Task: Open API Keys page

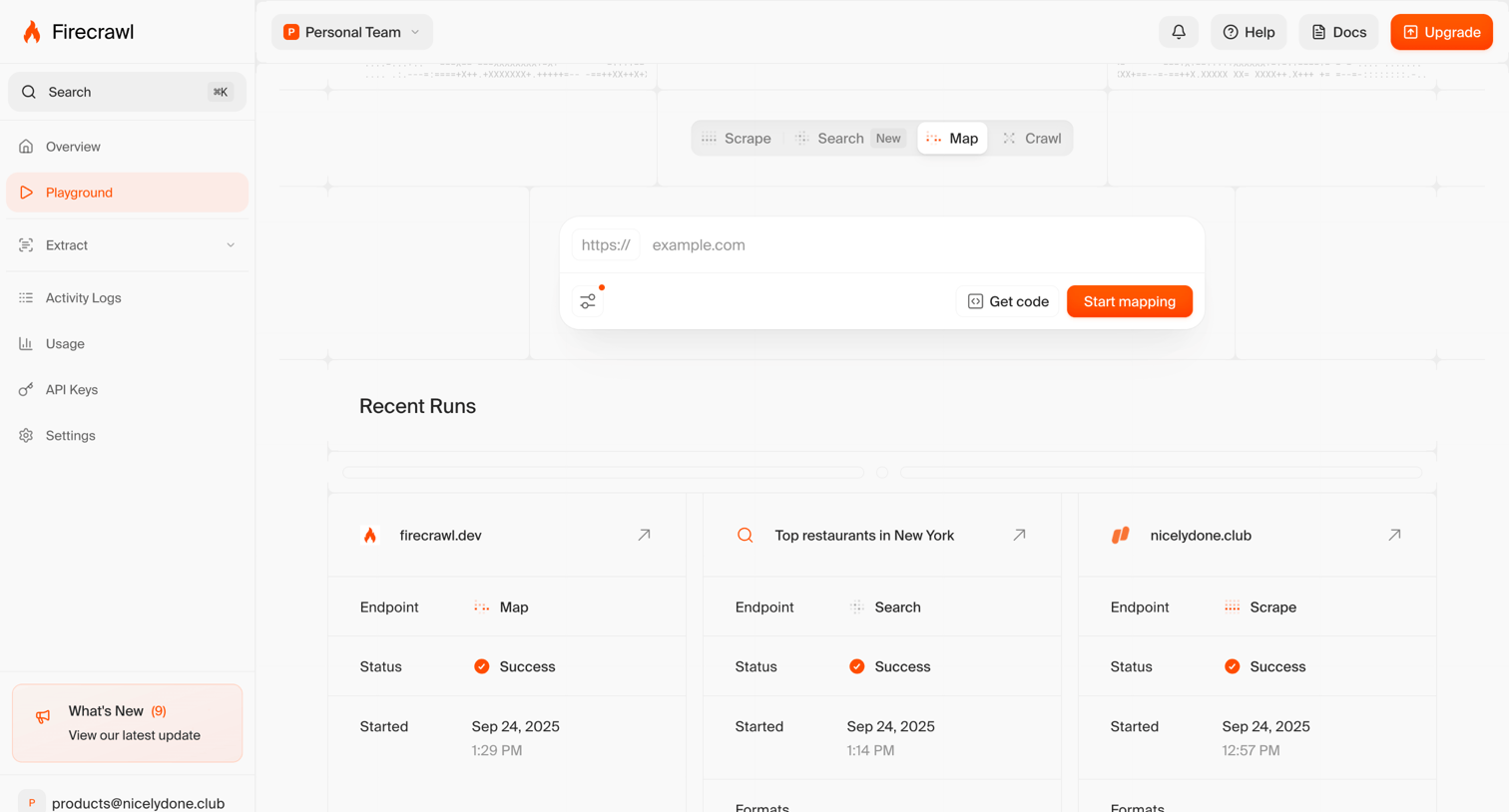Action: pyautogui.click(x=128, y=390)
